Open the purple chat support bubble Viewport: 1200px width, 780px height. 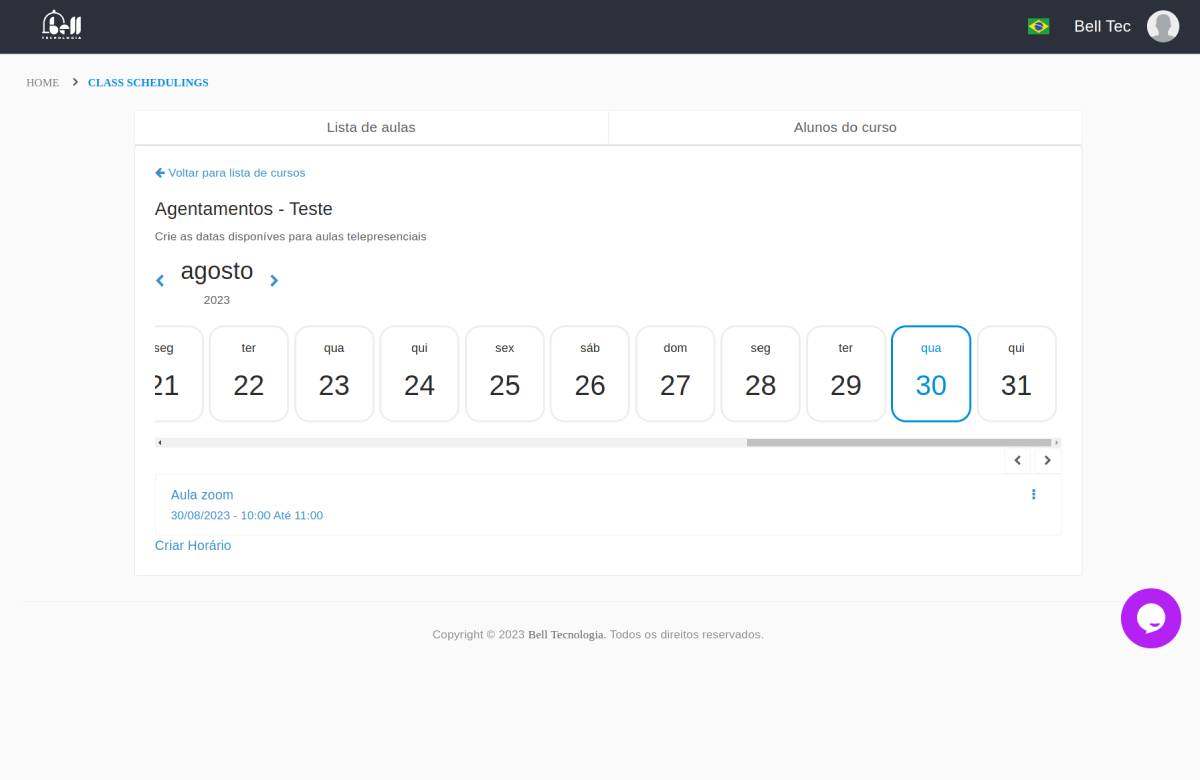[1150, 618]
